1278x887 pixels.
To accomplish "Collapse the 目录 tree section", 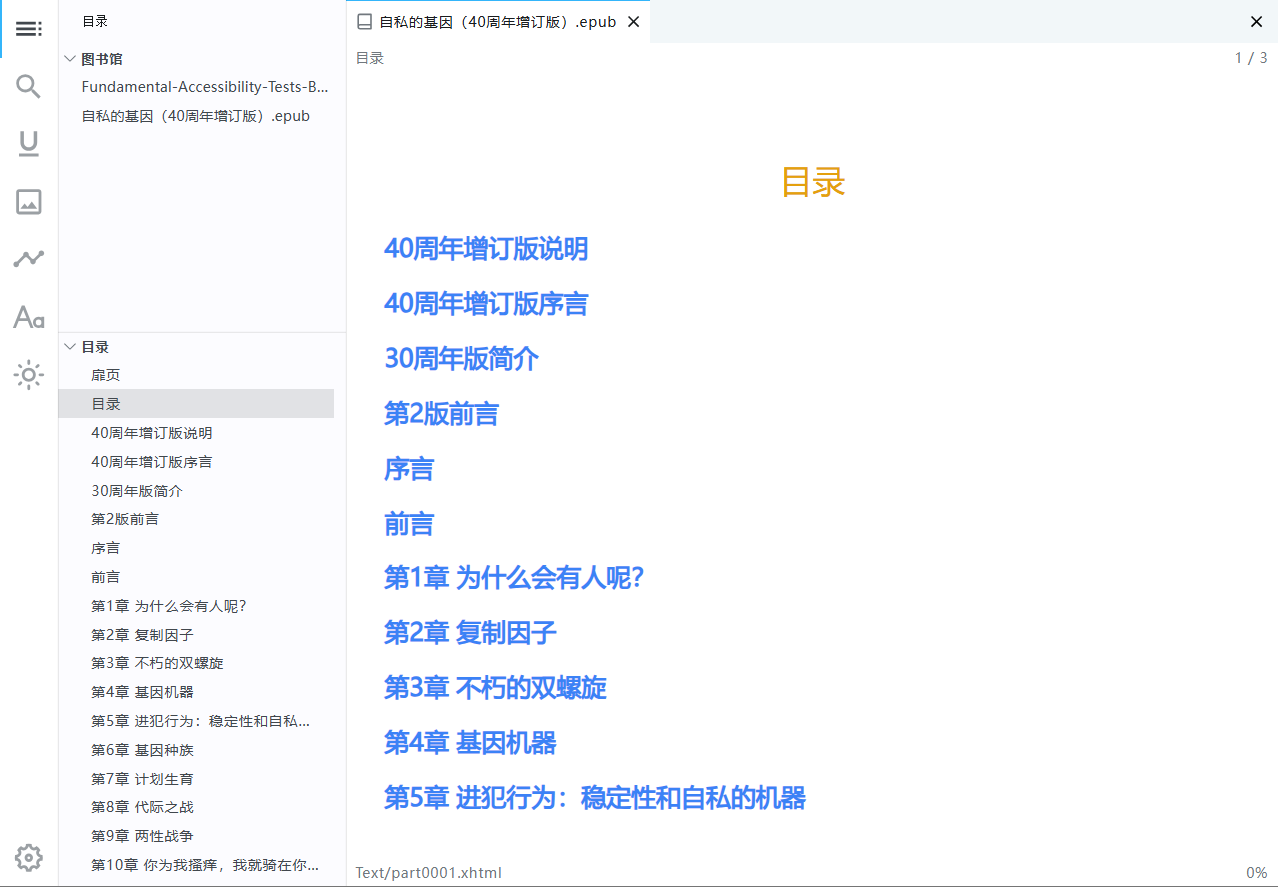I will (70, 347).
